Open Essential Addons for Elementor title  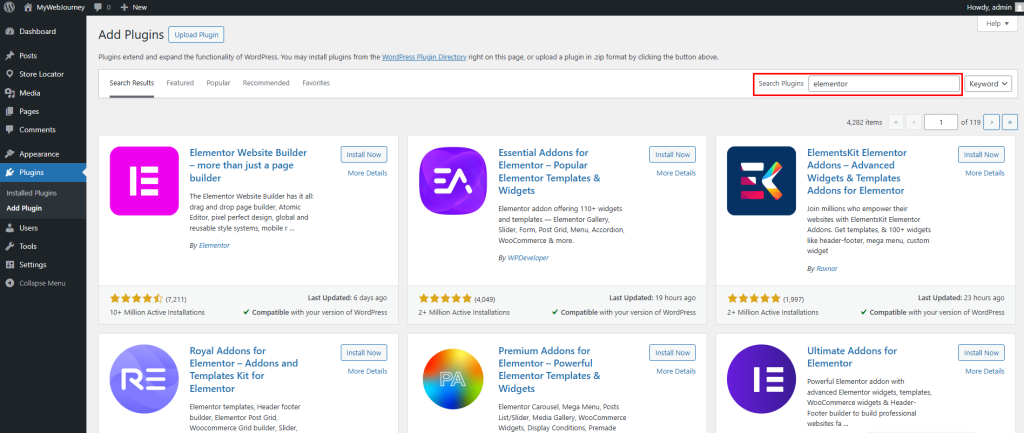[x=549, y=172]
